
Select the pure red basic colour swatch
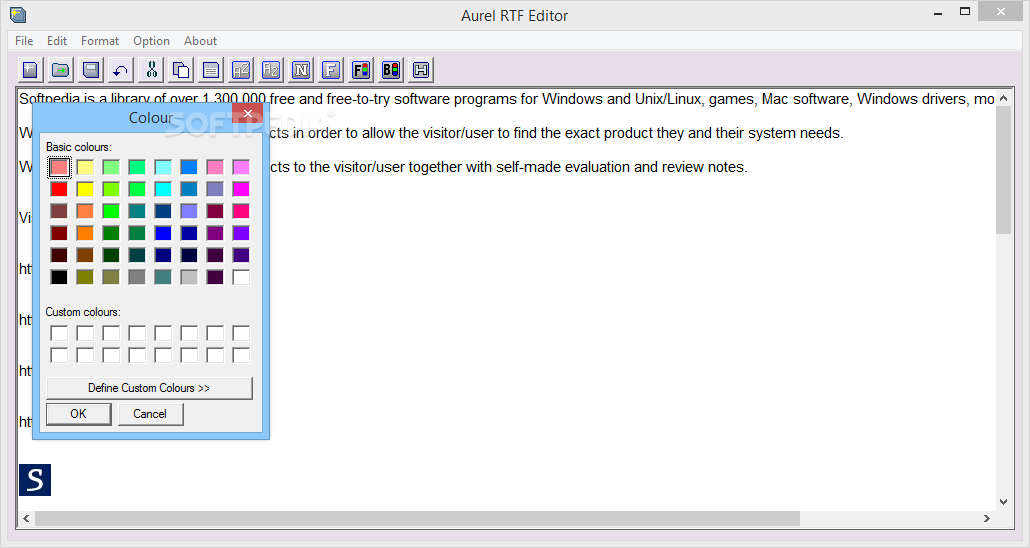tap(59, 189)
